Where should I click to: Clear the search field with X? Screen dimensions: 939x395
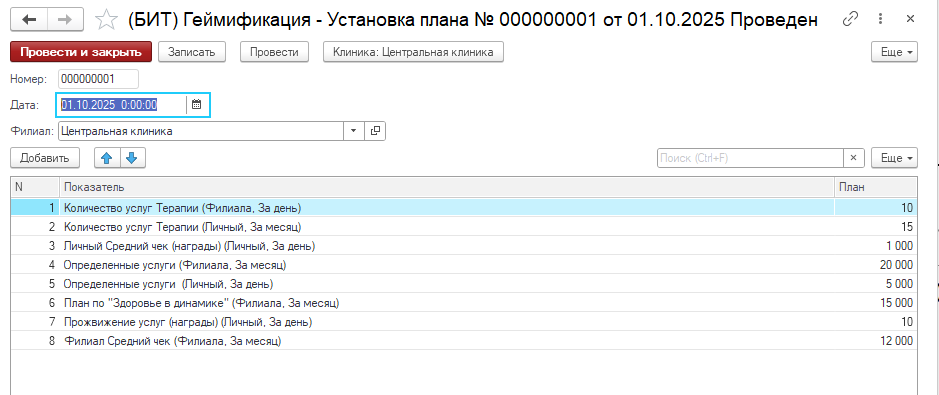(x=853, y=158)
